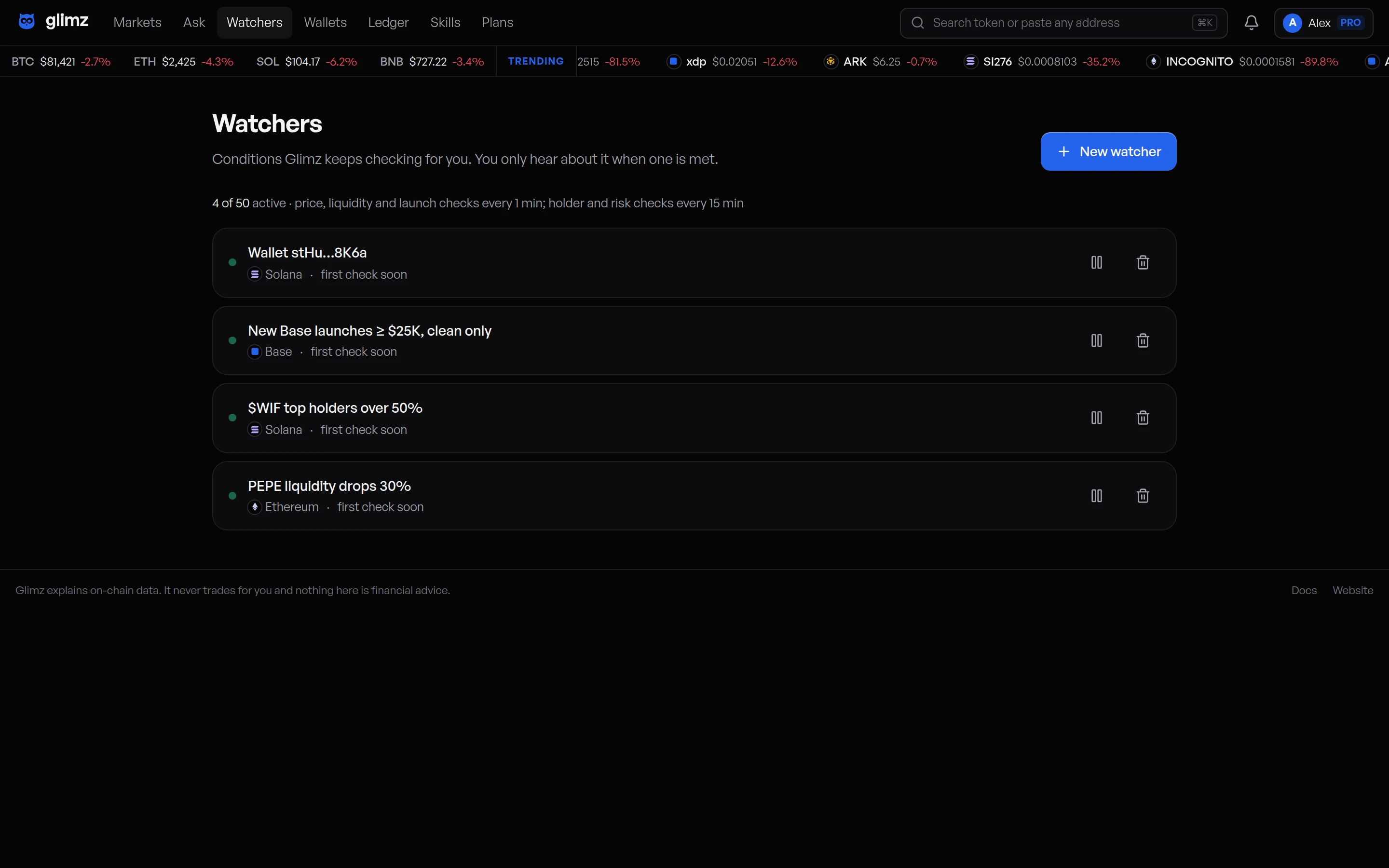Click the Alex avatar circle
The image size is (1389, 868).
1292,23
